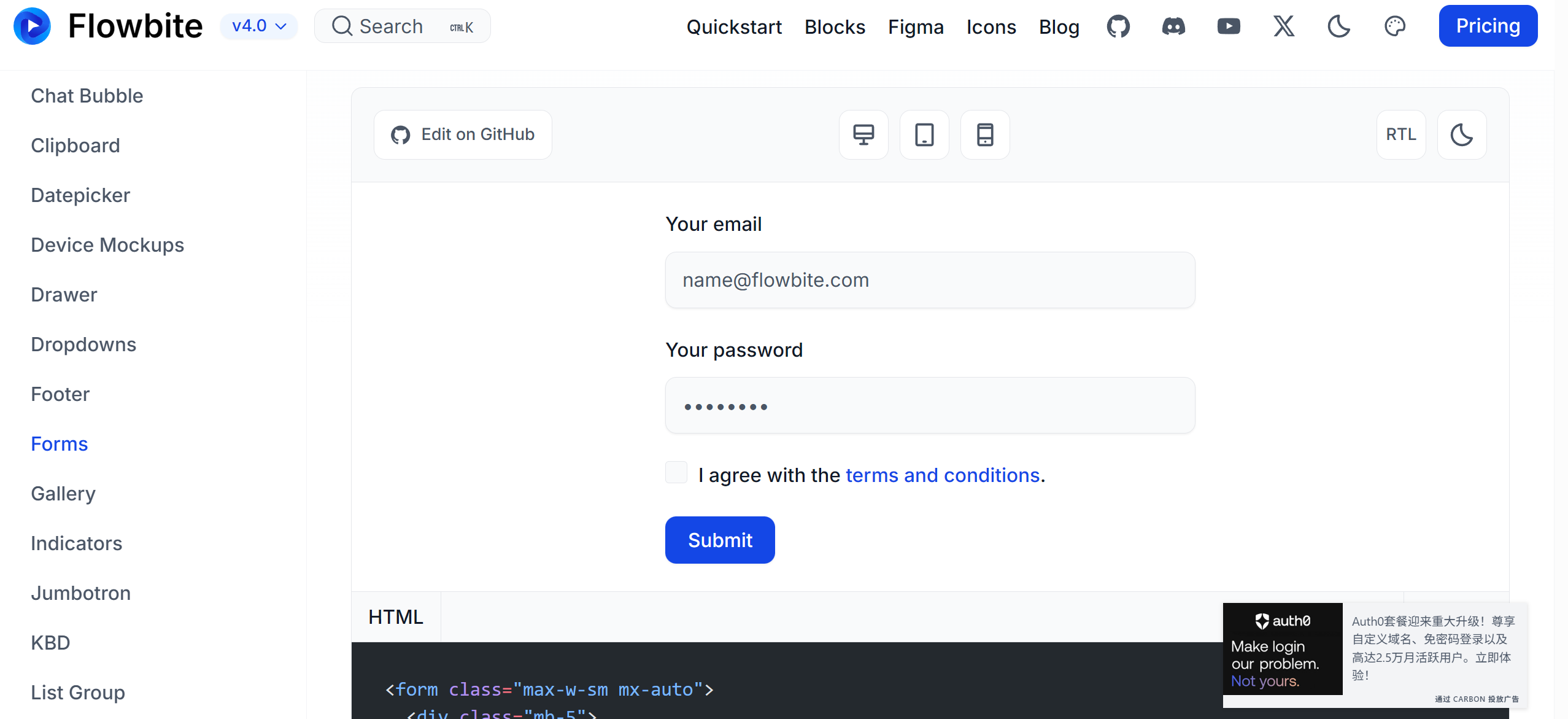1568x719 pixels.
Task: Focus the Your email input field
Action: pyautogui.click(x=930, y=280)
